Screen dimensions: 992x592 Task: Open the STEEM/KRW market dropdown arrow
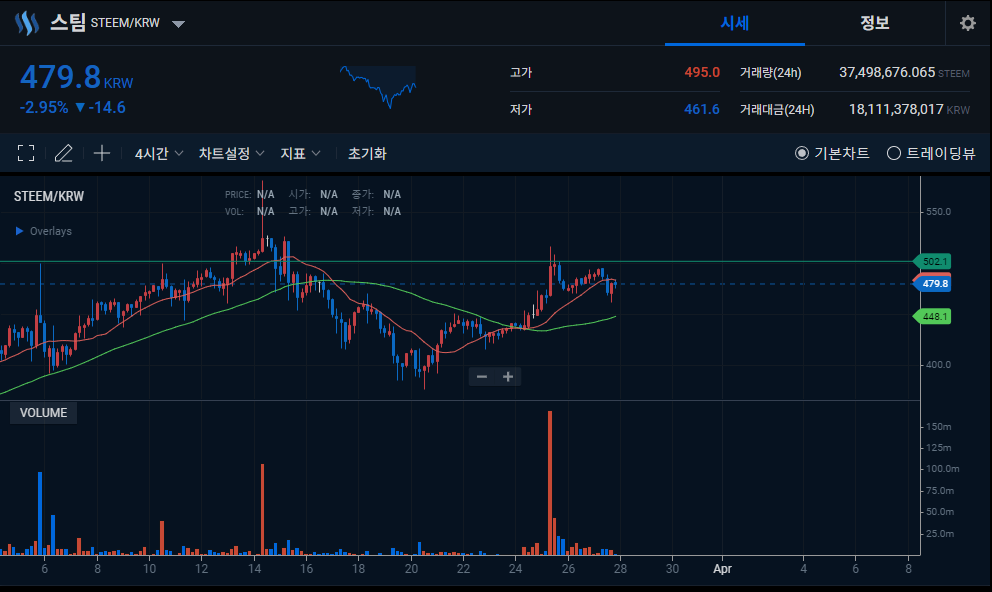(x=178, y=24)
